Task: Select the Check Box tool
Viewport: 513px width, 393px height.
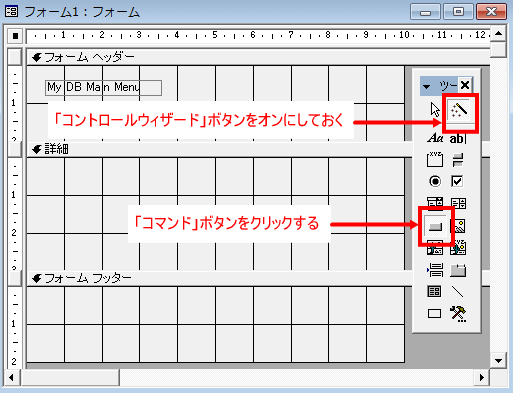Action: 457,181
